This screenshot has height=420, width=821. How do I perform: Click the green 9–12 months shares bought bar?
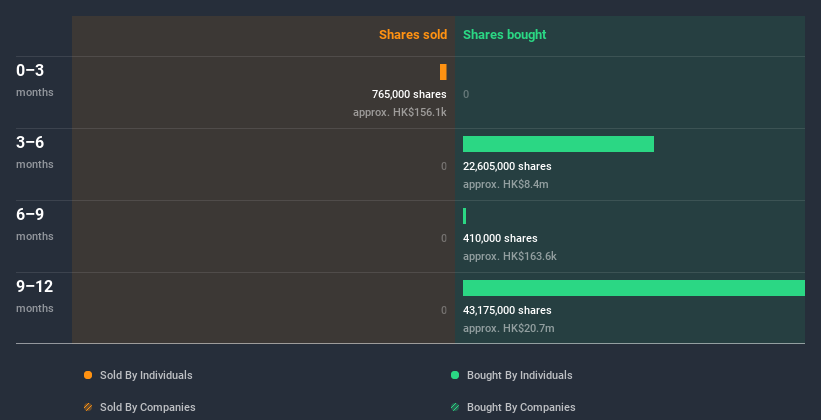tap(634, 288)
